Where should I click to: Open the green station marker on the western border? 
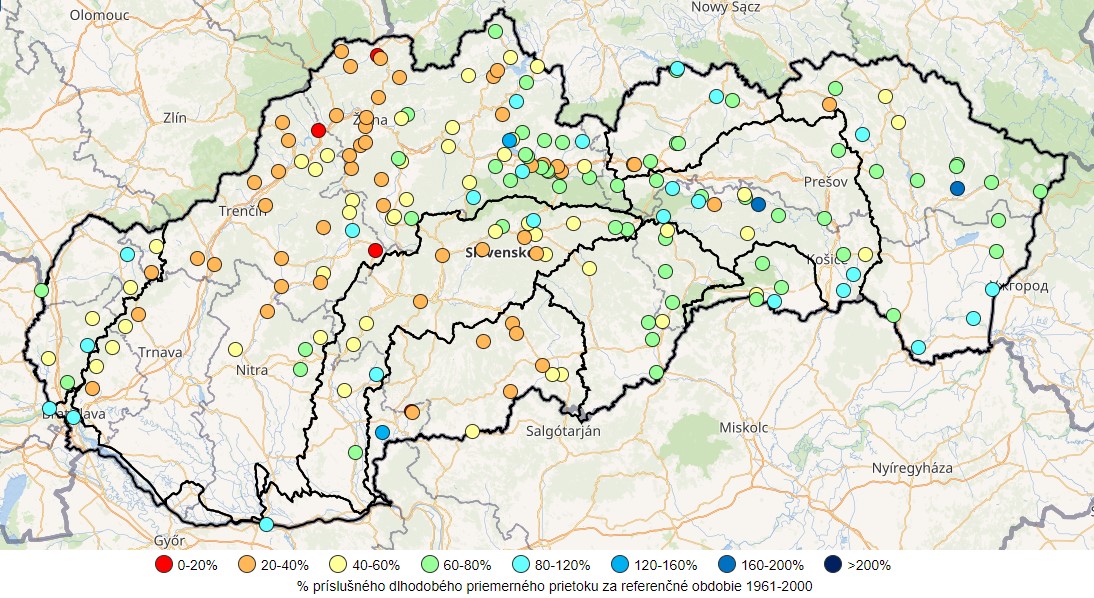[41, 290]
